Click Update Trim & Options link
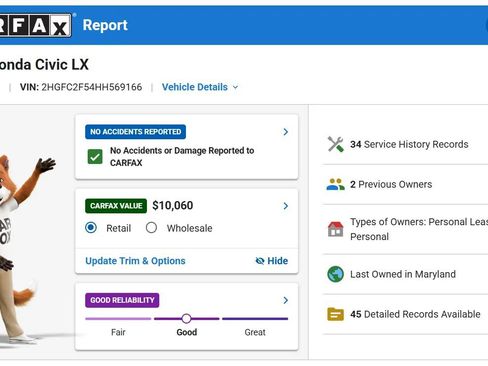Viewport: 488px width, 366px height. pos(135,261)
